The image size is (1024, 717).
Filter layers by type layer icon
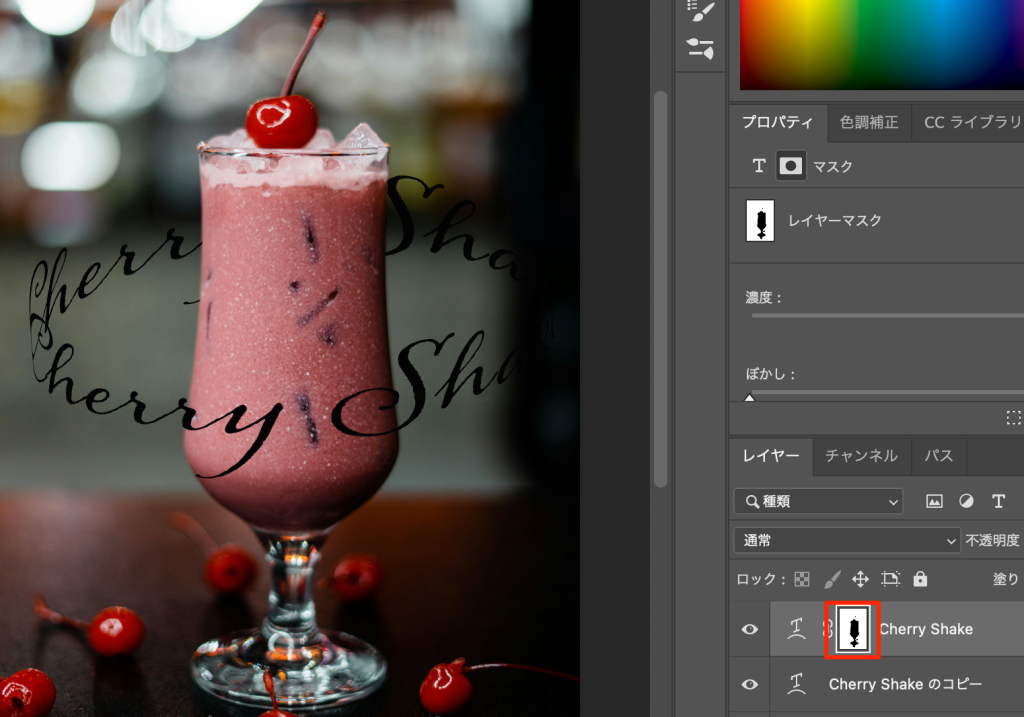(x=998, y=501)
